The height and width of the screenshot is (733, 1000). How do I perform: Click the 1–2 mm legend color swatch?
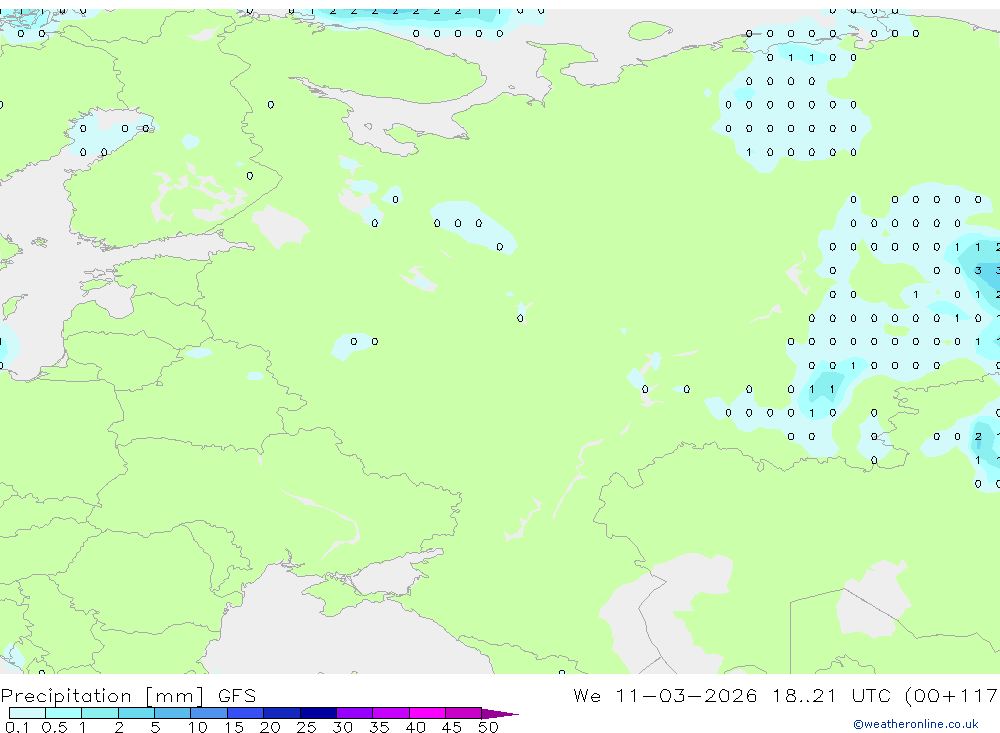100,713
